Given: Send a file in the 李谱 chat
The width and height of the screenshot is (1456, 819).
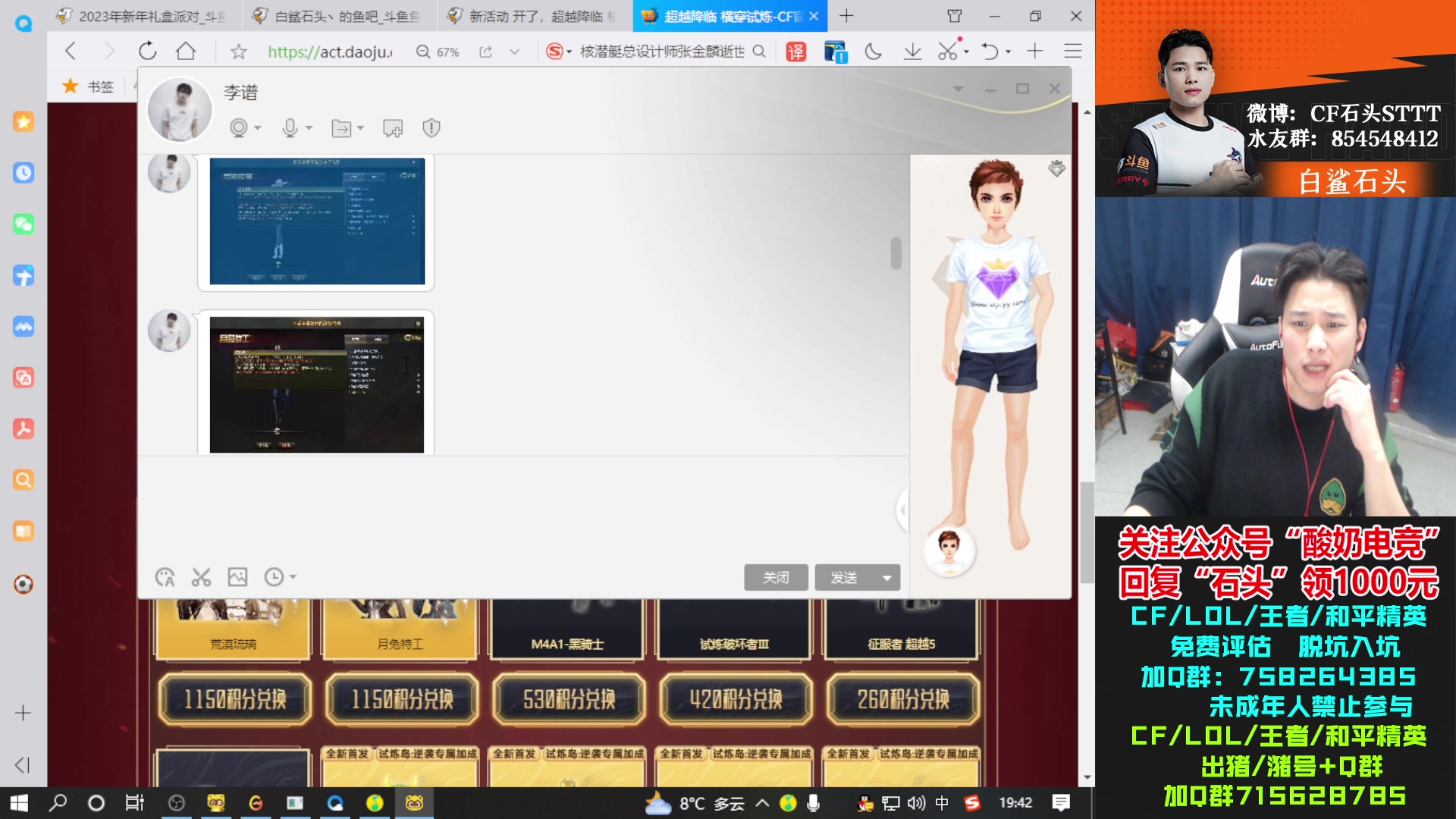Looking at the screenshot, I should coord(341,128).
